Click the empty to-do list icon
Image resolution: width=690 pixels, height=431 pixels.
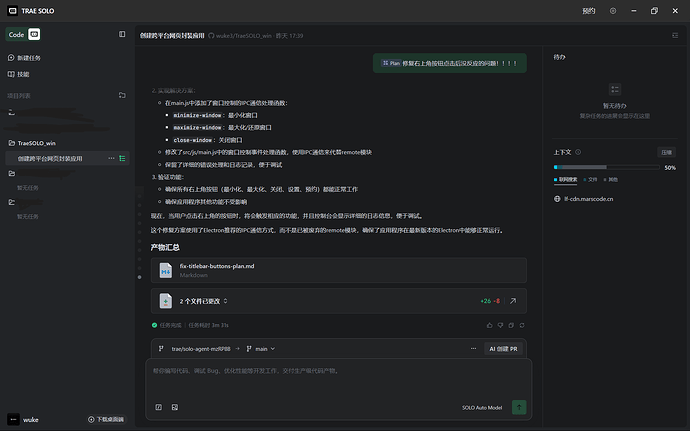615,89
